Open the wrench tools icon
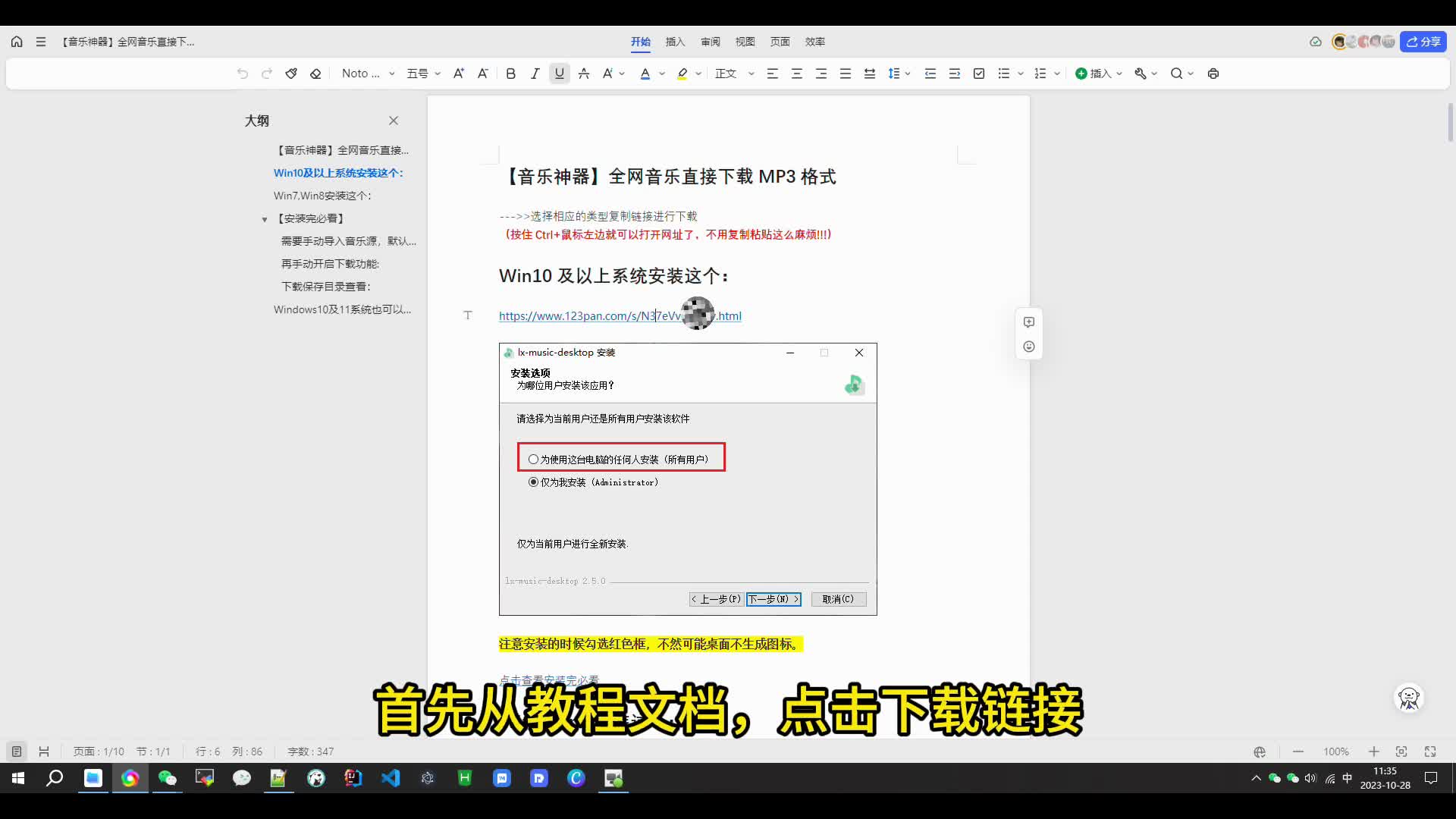 pos(1140,74)
